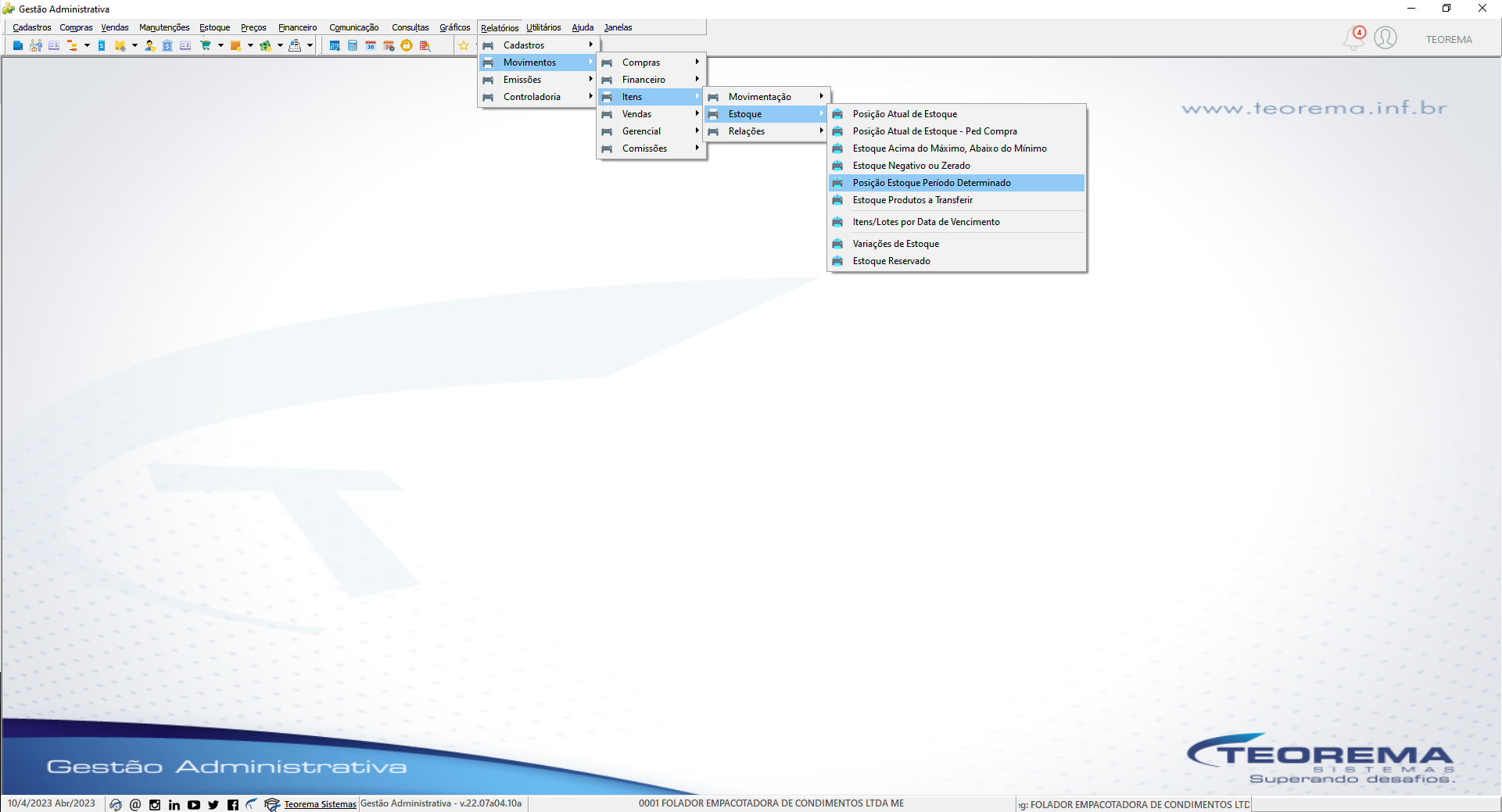Click the person with coin toolbar icon
The image size is (1502, 812).
point(150,45)
